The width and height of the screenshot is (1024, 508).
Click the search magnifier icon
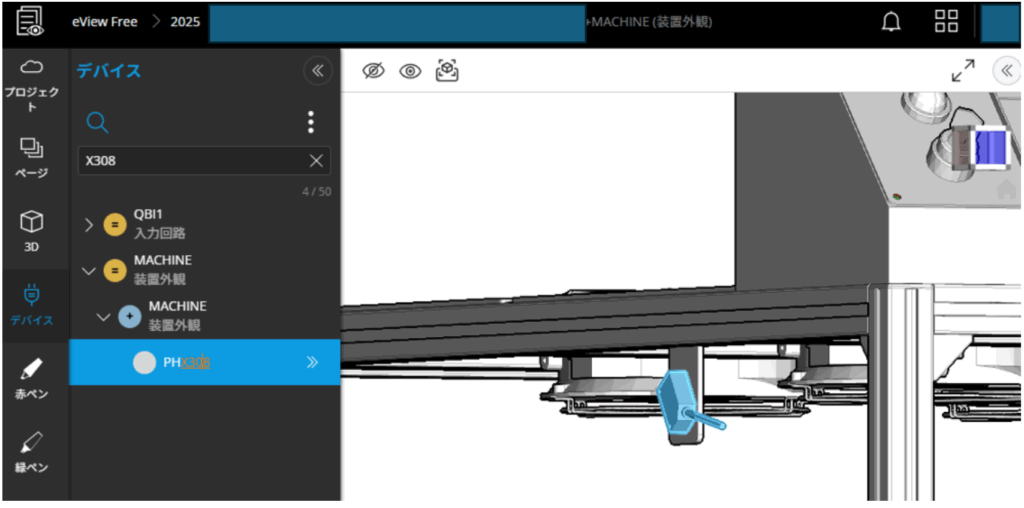click(x=97, y=122)
